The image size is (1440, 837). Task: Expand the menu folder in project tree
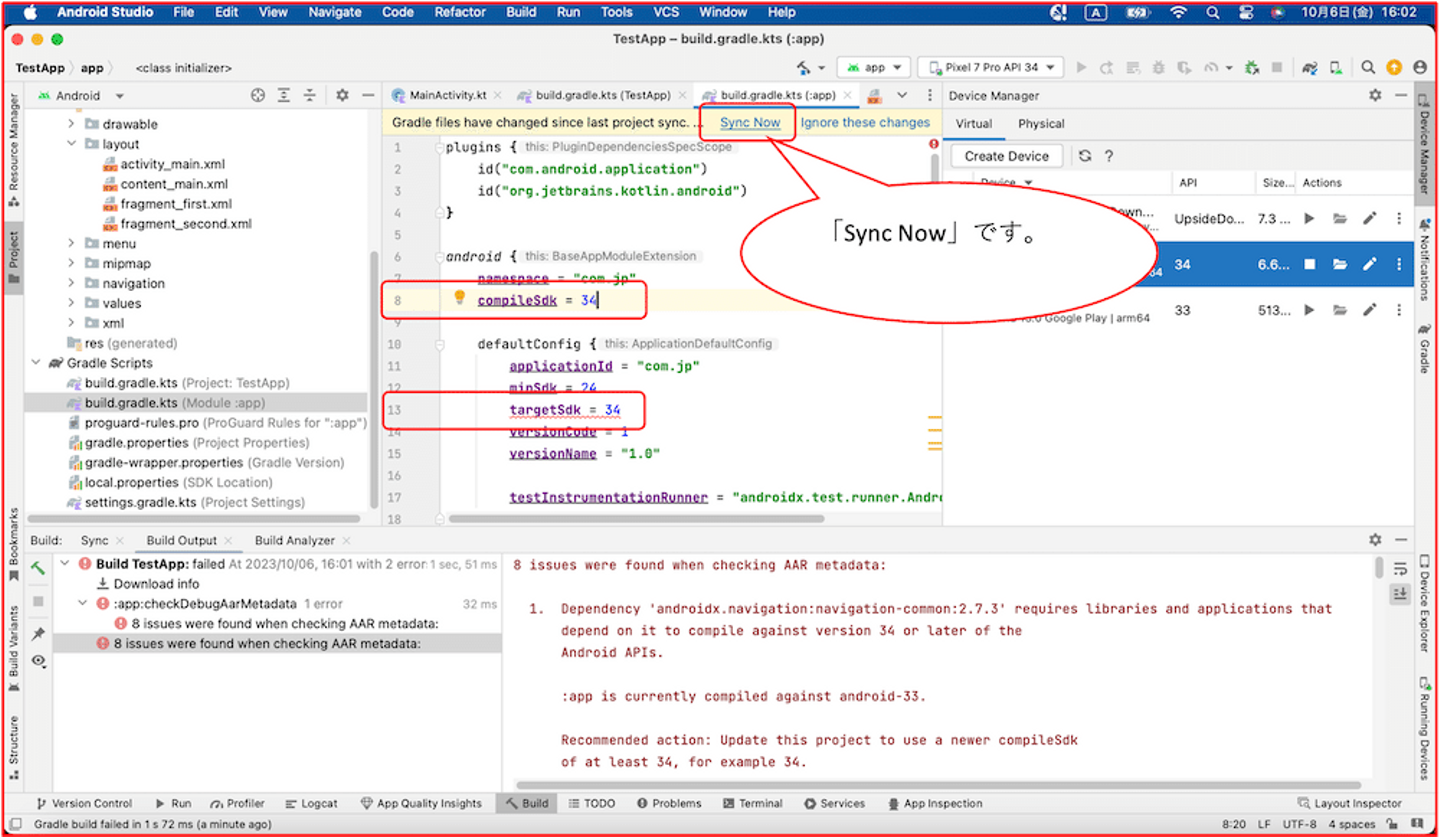[x=71, y=244]
